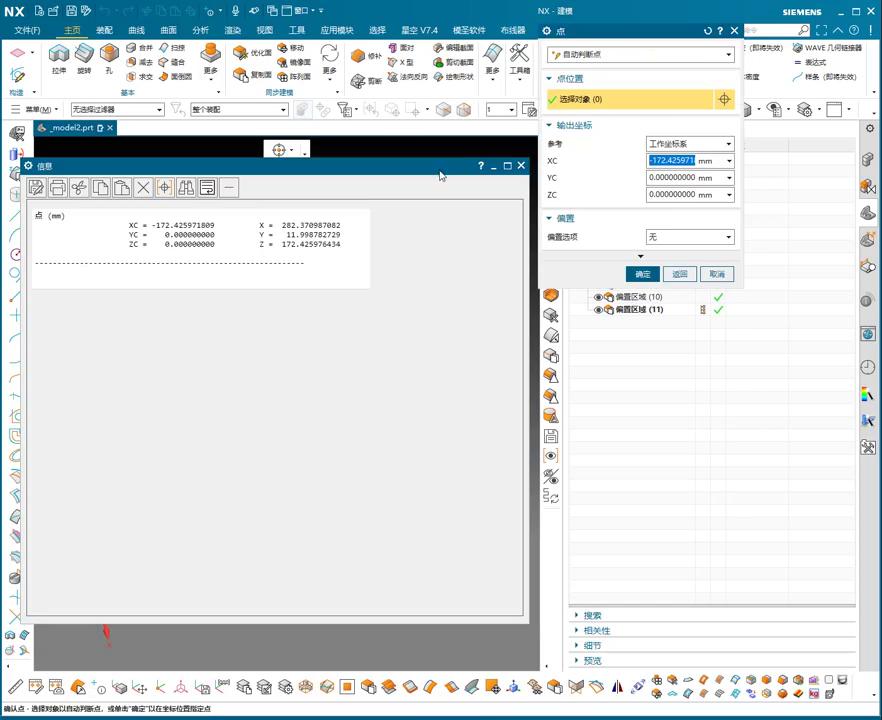Open the point constructor icon beside 选择对象
The width and height of the screenshot is (882, 720).
[x=724, y=100]
